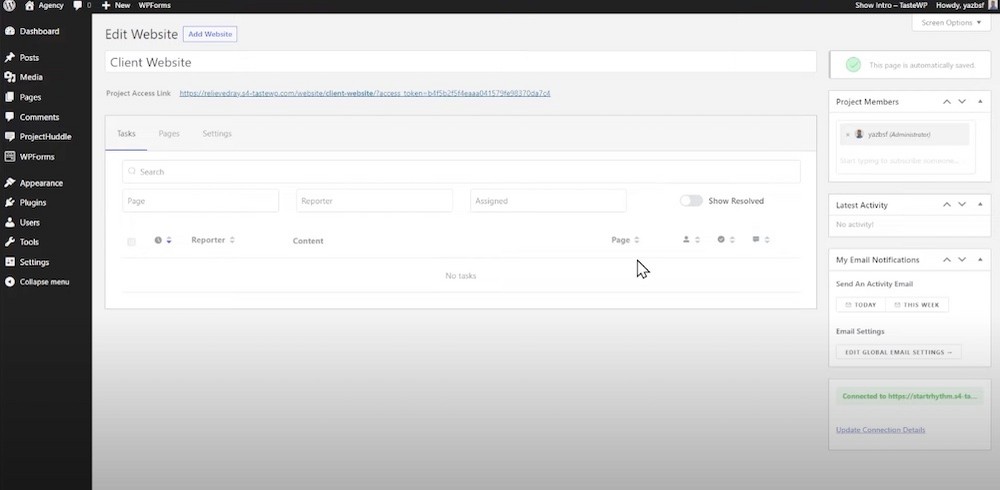Screen dimensions: 1000x490
Task: Click the green Connected to status notice
Action: click(x=909, y=396)
